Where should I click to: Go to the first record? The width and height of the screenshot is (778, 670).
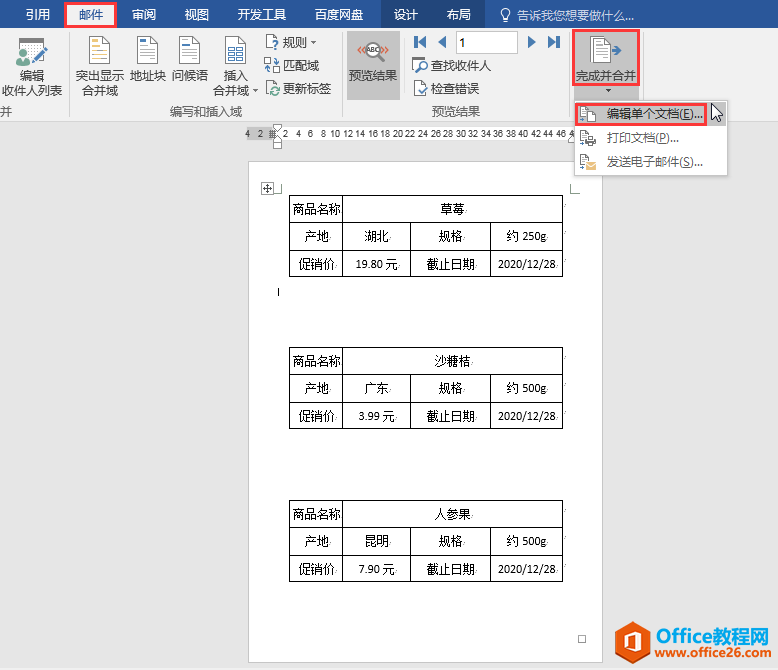click(420, 42)
